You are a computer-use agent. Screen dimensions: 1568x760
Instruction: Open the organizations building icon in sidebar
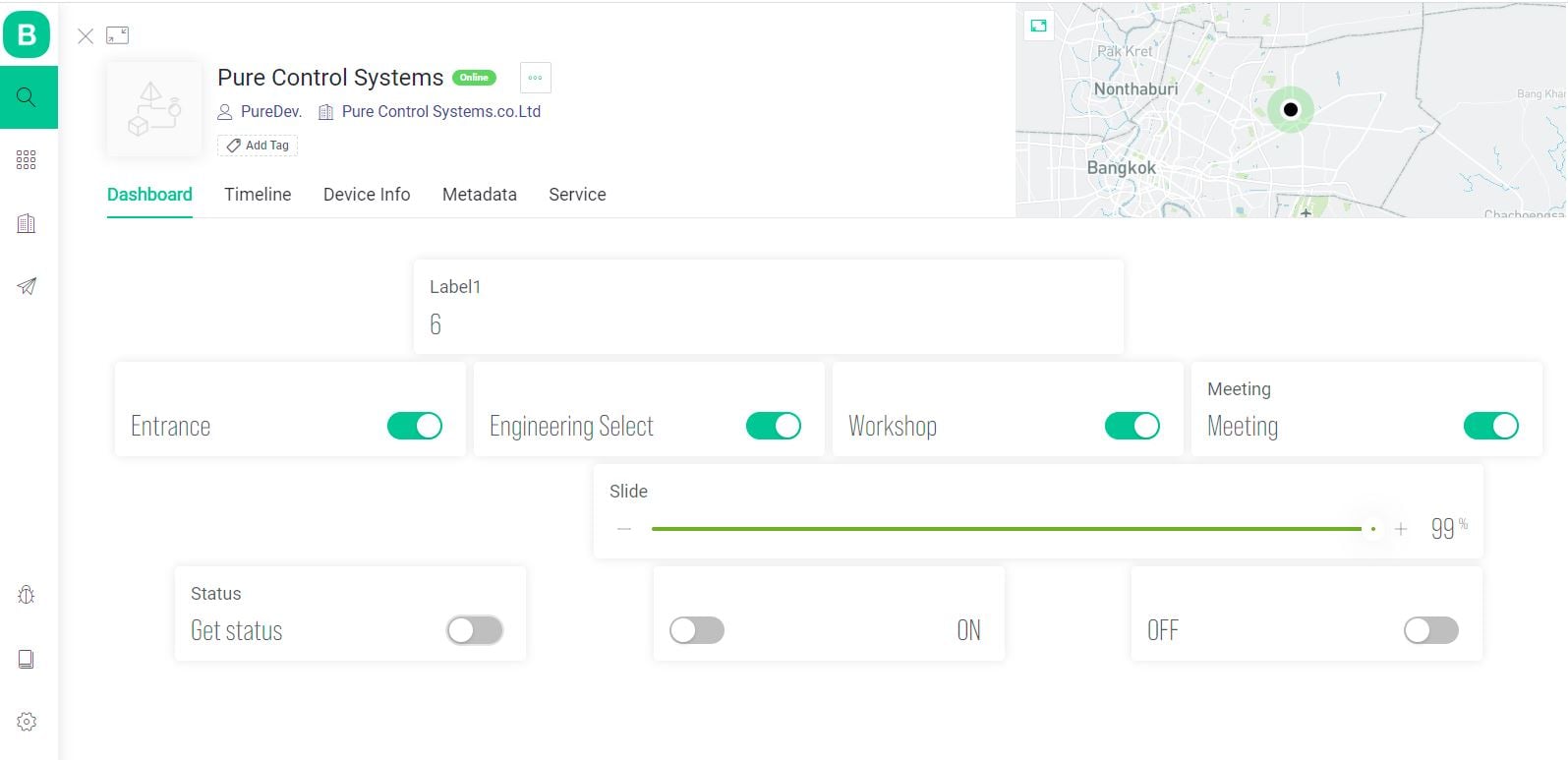(27, 223)
